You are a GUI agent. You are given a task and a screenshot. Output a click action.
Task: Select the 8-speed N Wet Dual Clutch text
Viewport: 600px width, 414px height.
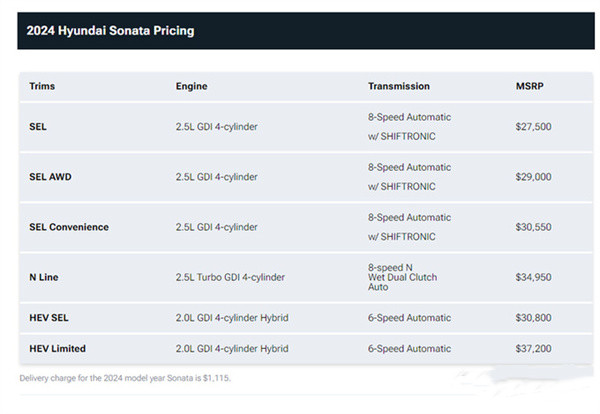pos(402,277)
